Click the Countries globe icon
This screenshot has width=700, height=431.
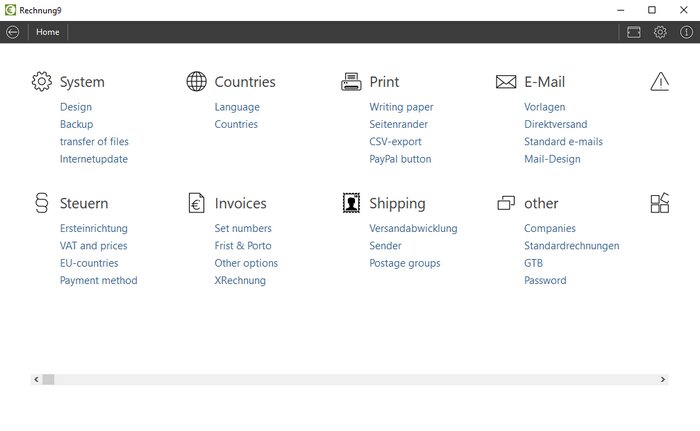pos(196,81)
